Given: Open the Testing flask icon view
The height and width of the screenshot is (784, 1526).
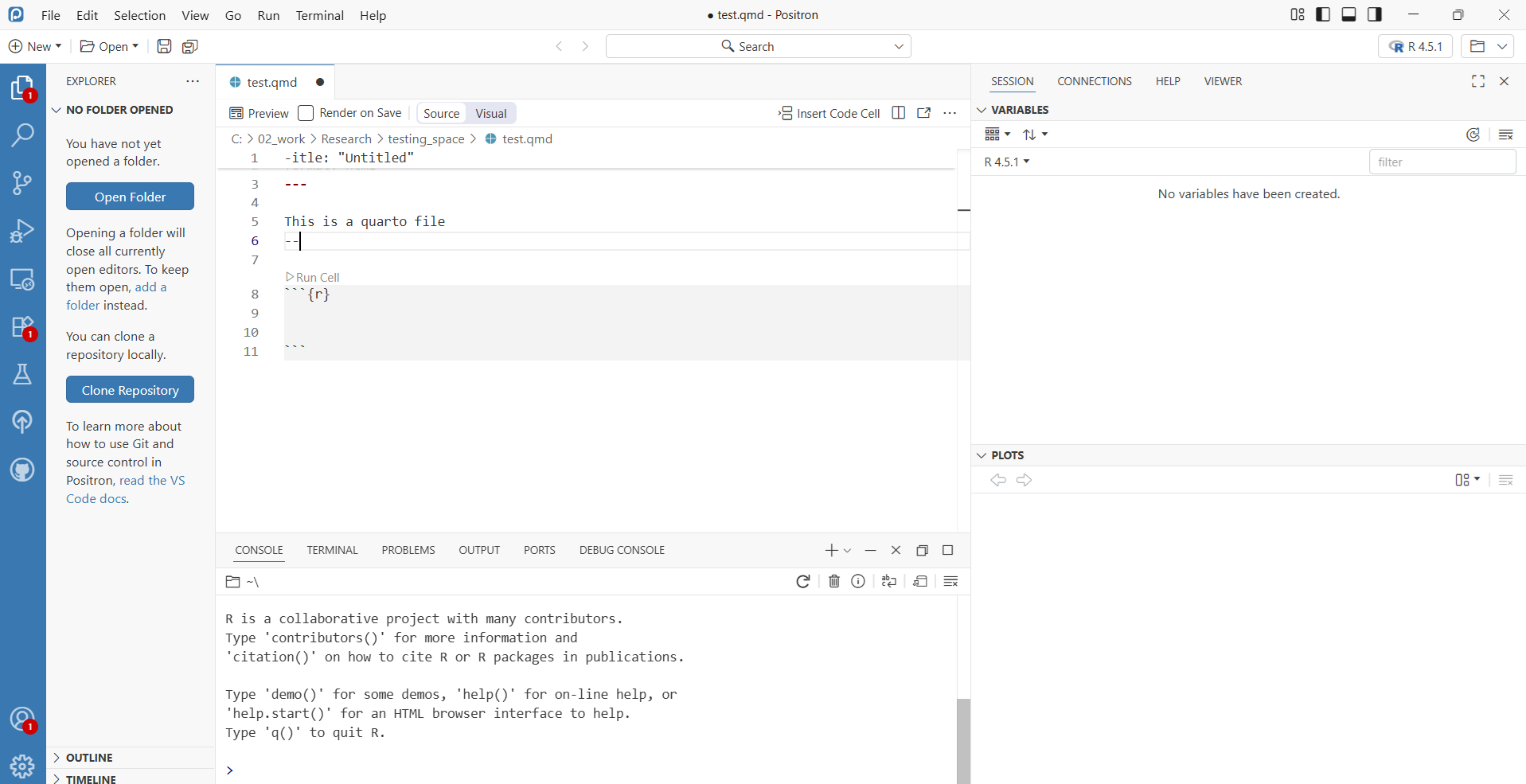Looking at the screenshot, I should tap(22, 374).
